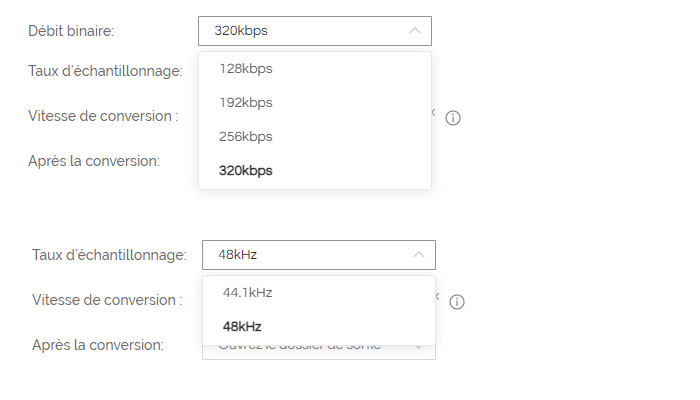Collapse the Débit binaire chevron arrow
This screenshot has height=400, width=700.
[415, 31]
